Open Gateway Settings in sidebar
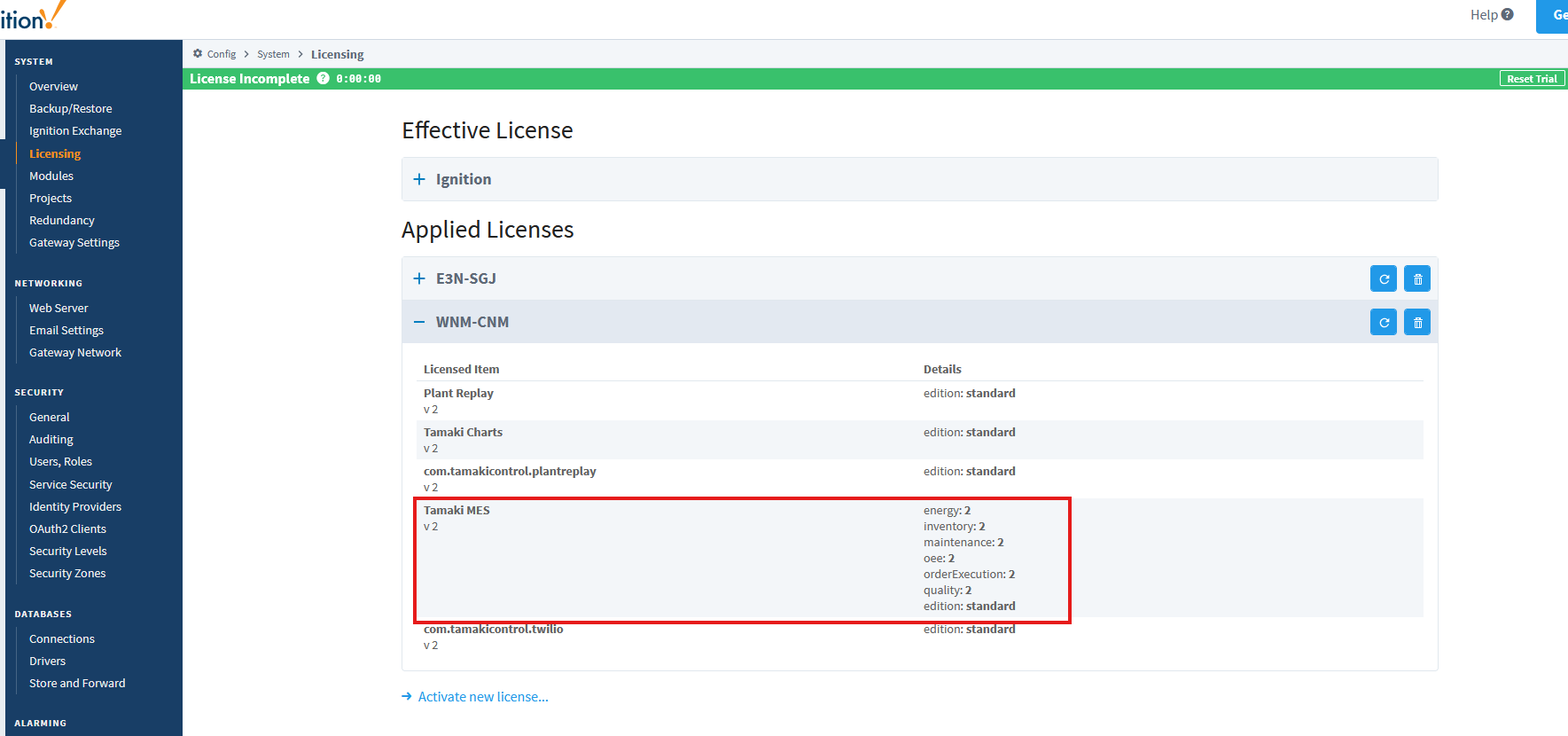Viewport: 1568px width, 736px height. (x=74, y=242)
